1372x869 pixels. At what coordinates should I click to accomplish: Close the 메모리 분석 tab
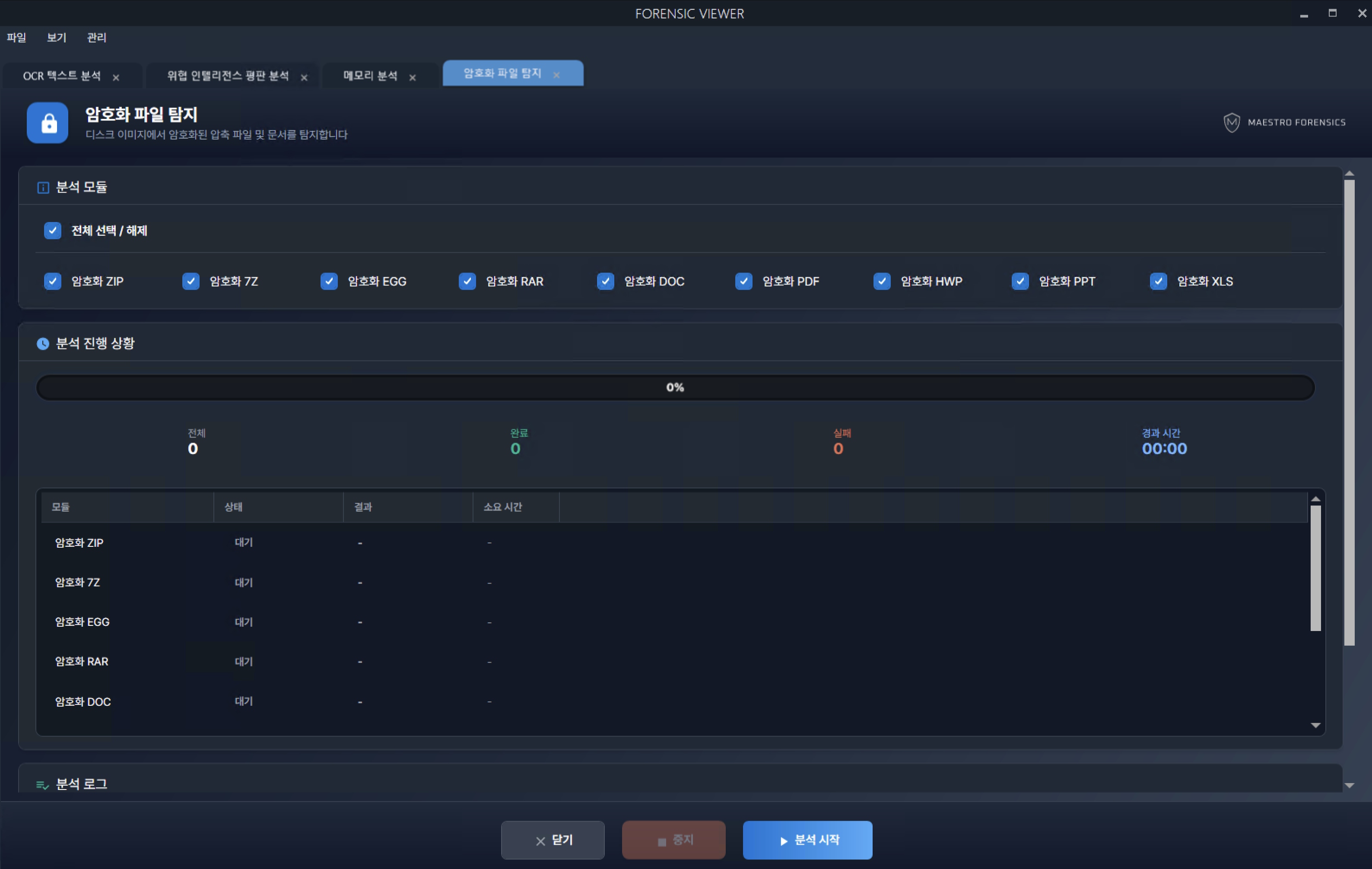(x=413, y=77)
